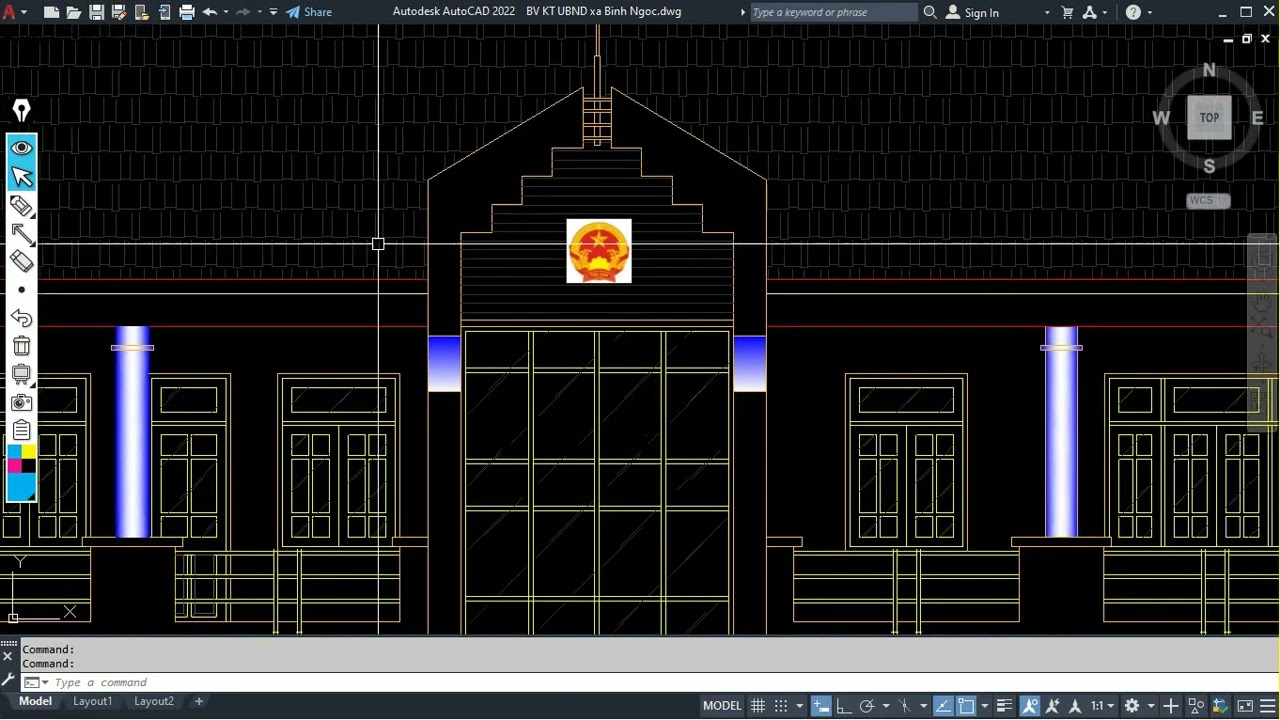Click the W compass direction on ViewCube
This screenshot has width=1280, height=720.
coord(1161,118)
